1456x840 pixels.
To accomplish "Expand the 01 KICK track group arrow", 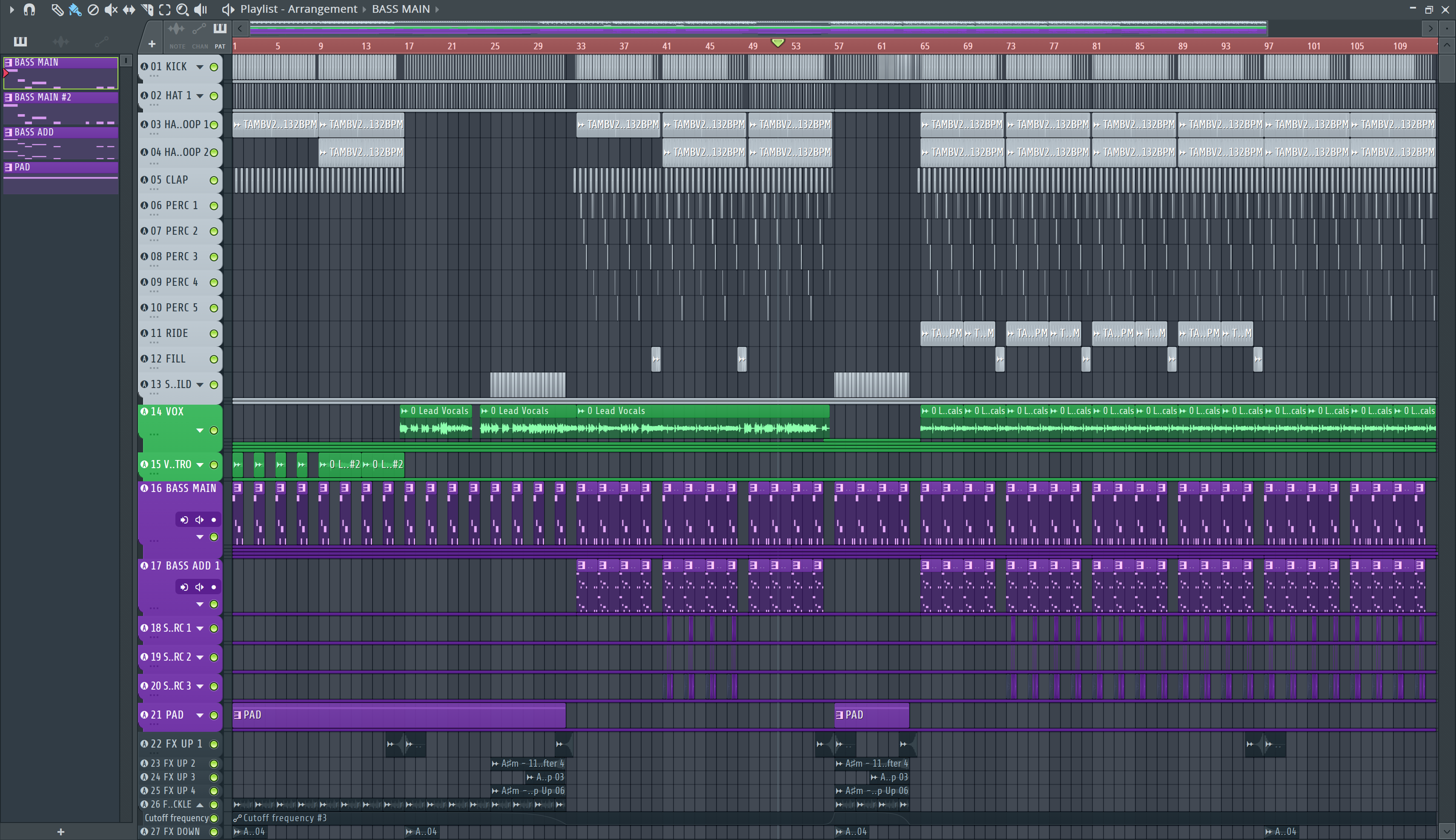I will pyautogui.click(x=200, y=67).
